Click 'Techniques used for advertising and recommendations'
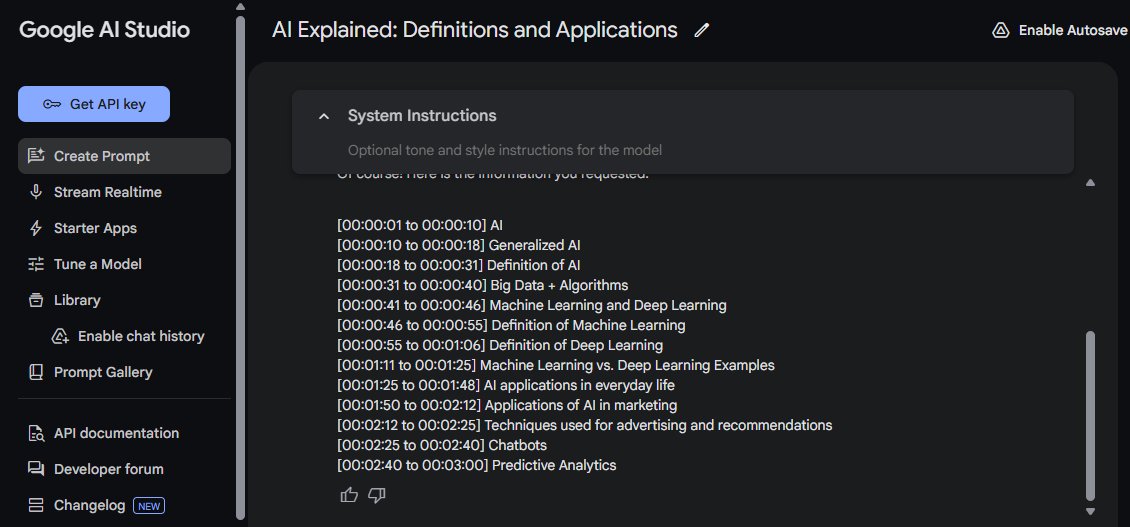 pos(584,425)
